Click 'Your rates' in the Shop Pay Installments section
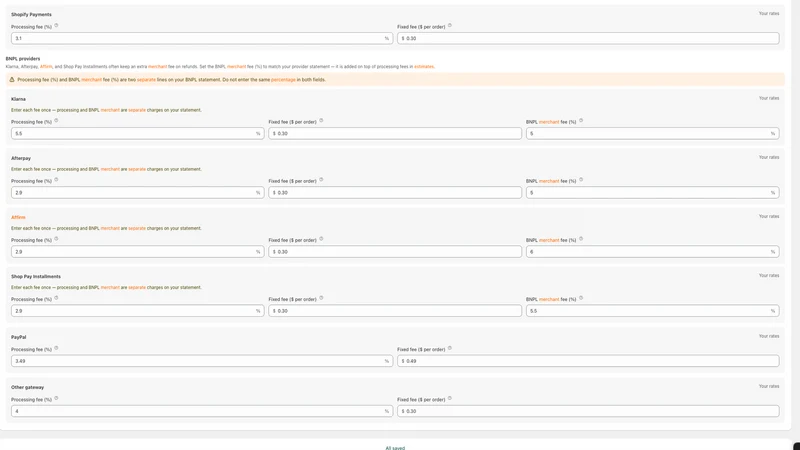800x450 pixels. (x=769, y=276)
